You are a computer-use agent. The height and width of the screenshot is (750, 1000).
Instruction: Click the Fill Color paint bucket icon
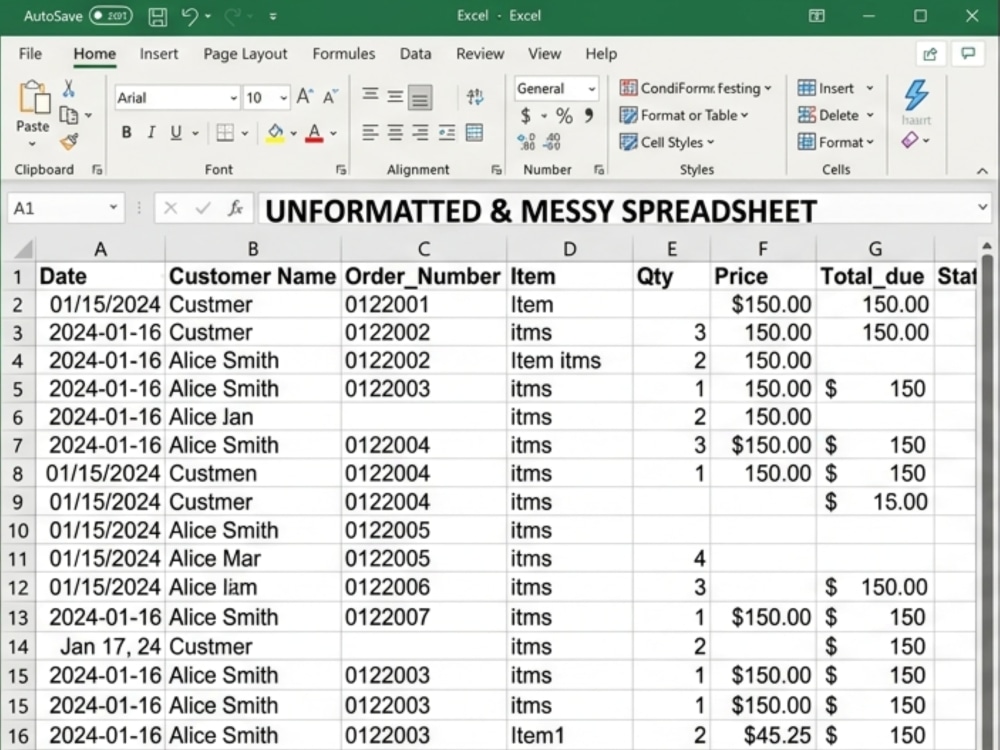[x=275, y=133]
